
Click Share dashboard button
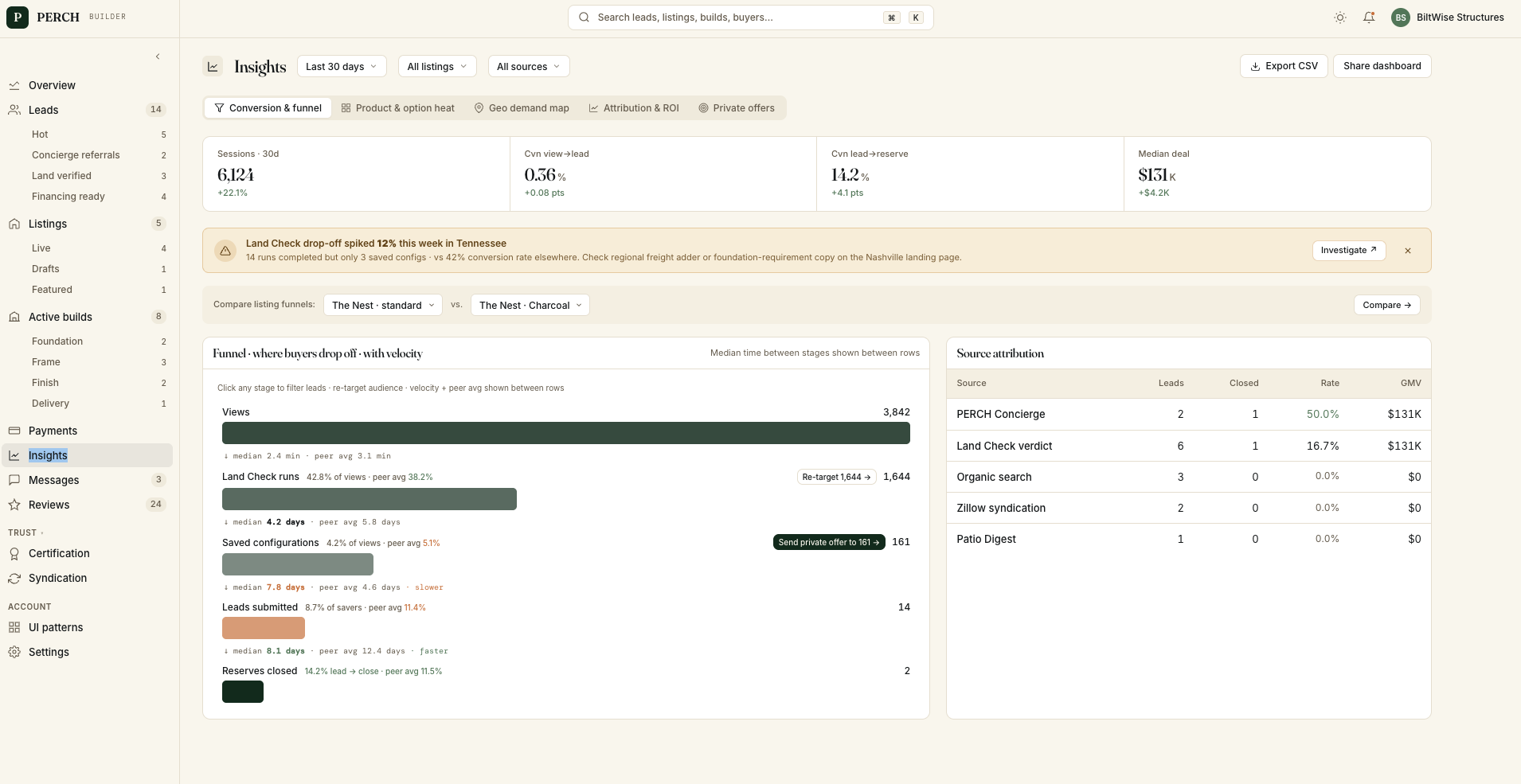(x=1382, y=66)
